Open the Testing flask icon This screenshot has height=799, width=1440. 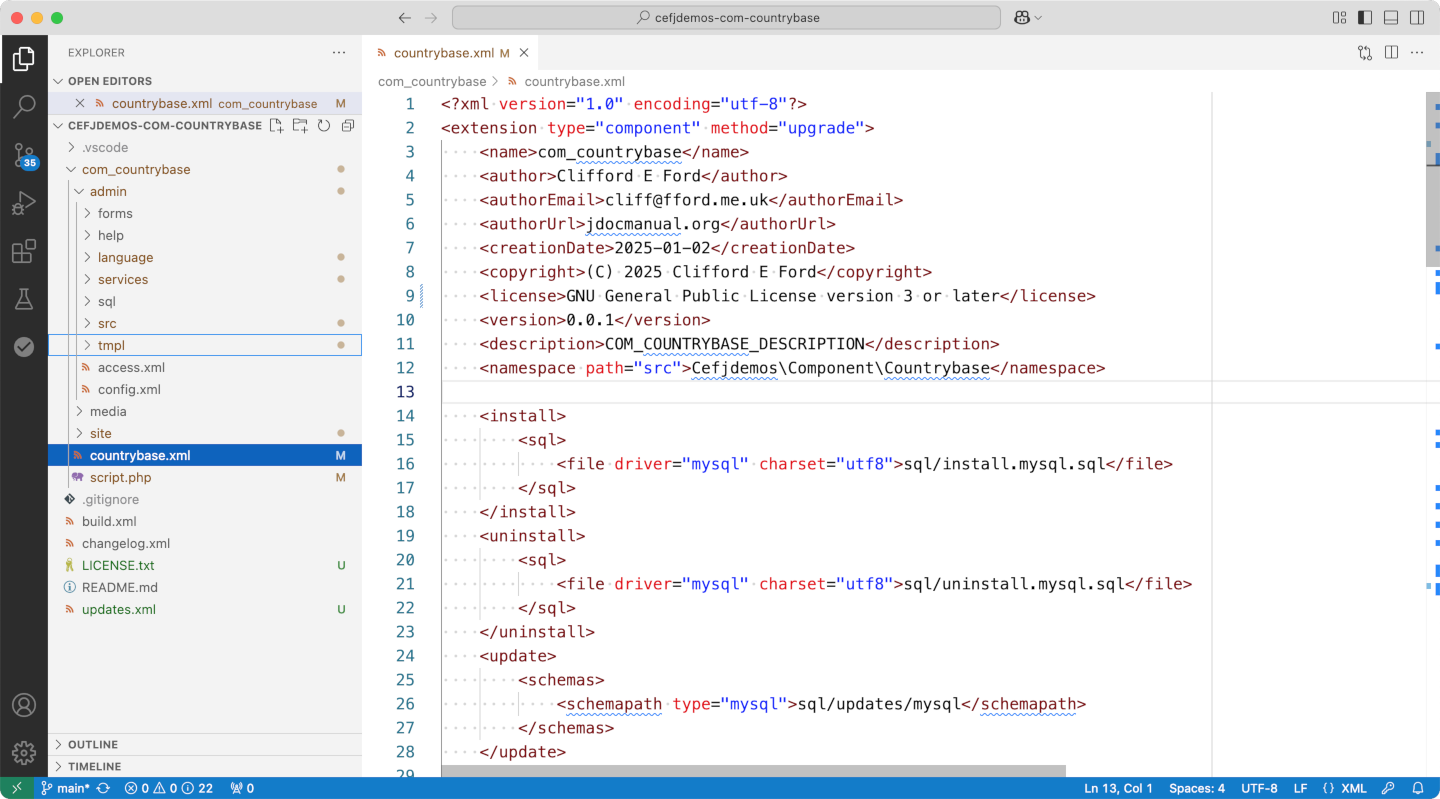24,299
